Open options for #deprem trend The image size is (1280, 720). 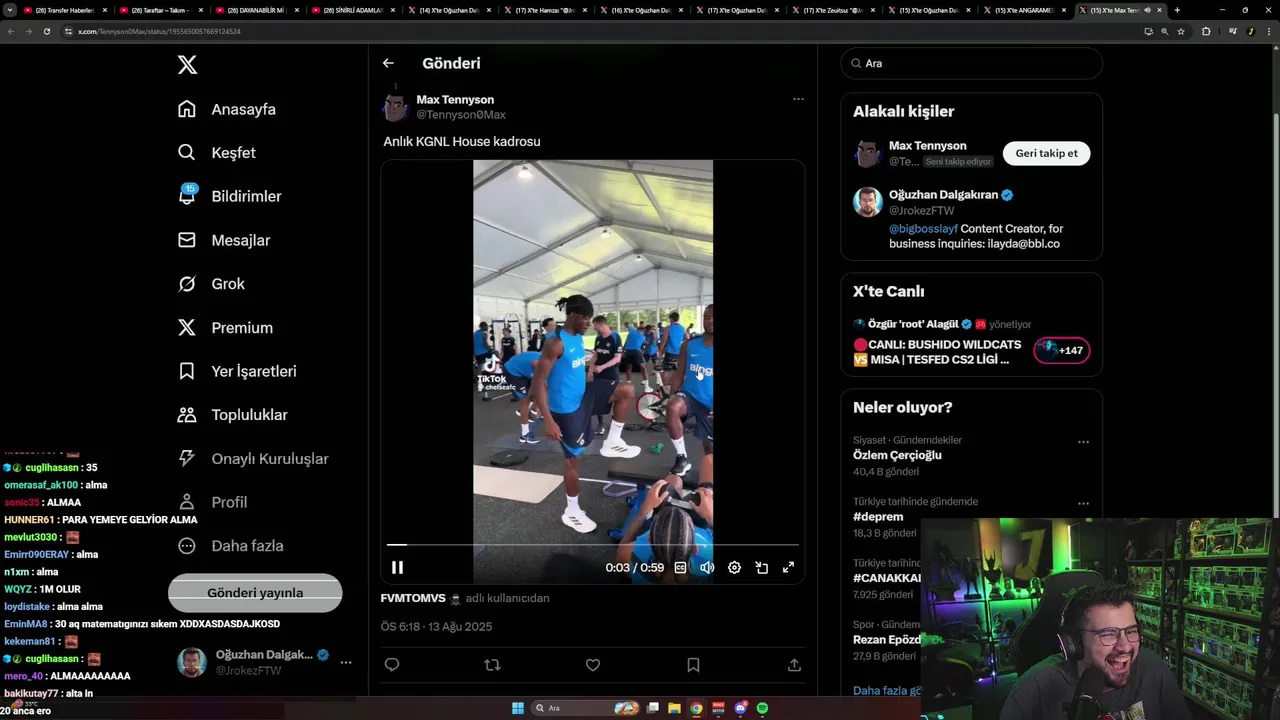(x=1083, y=503)
